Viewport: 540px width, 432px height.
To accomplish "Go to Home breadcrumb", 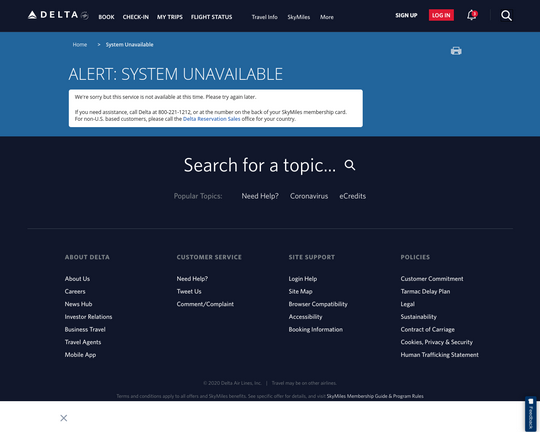I will click(x=80, y=44).
